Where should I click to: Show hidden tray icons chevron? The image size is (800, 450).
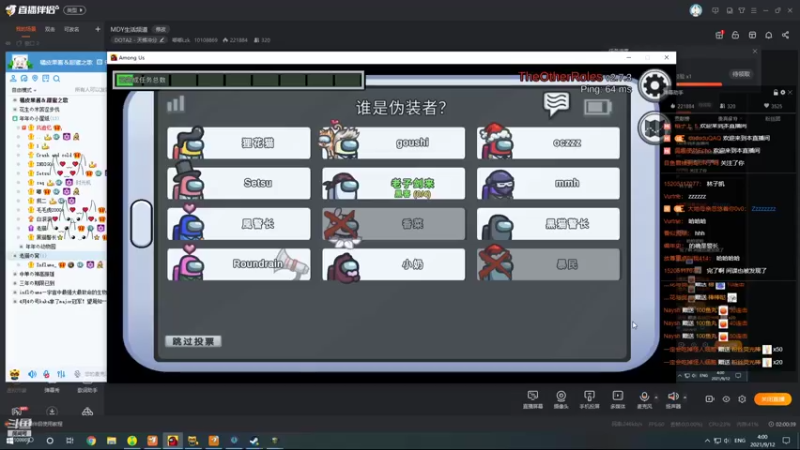(x=707, y=440)
